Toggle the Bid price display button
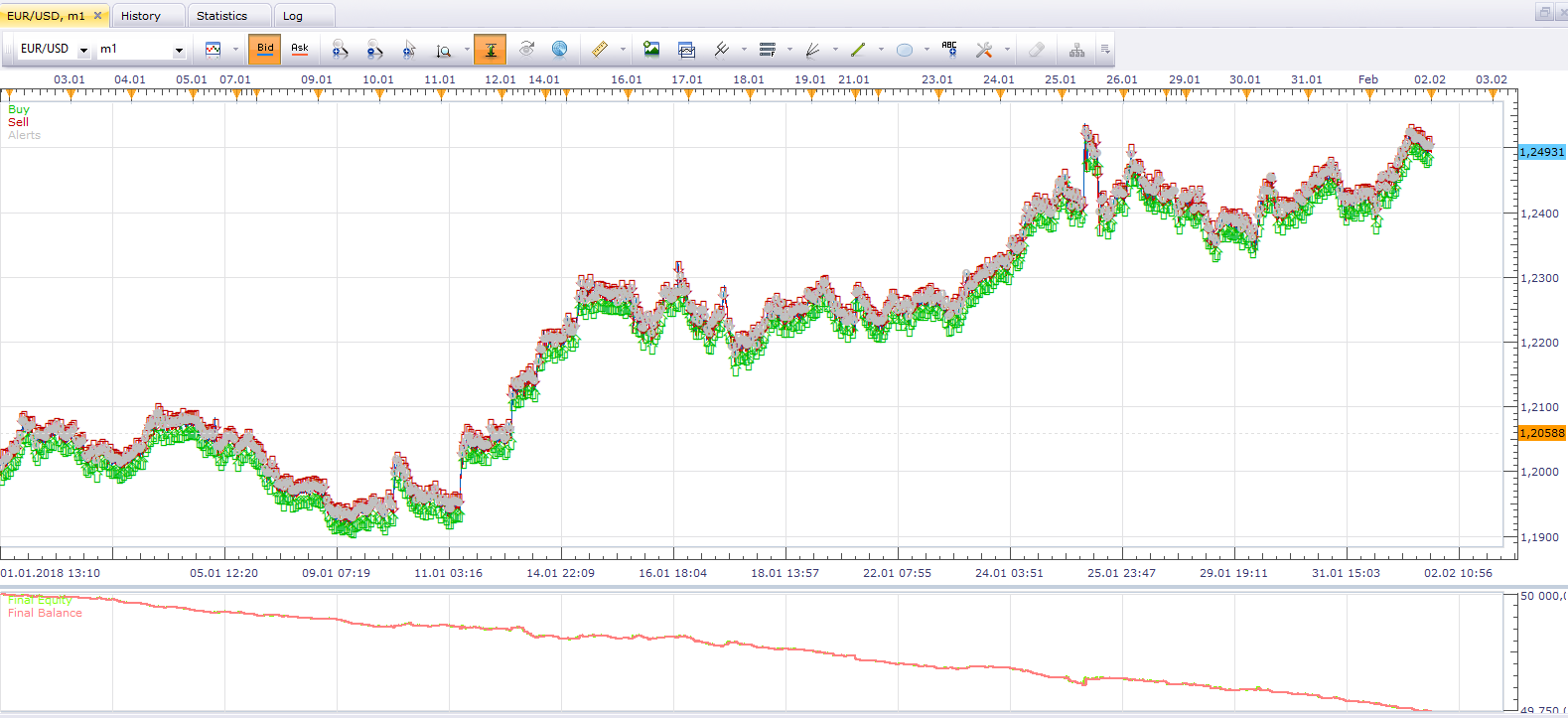This screenshot has width=1568, height=718. pos(265,49)
